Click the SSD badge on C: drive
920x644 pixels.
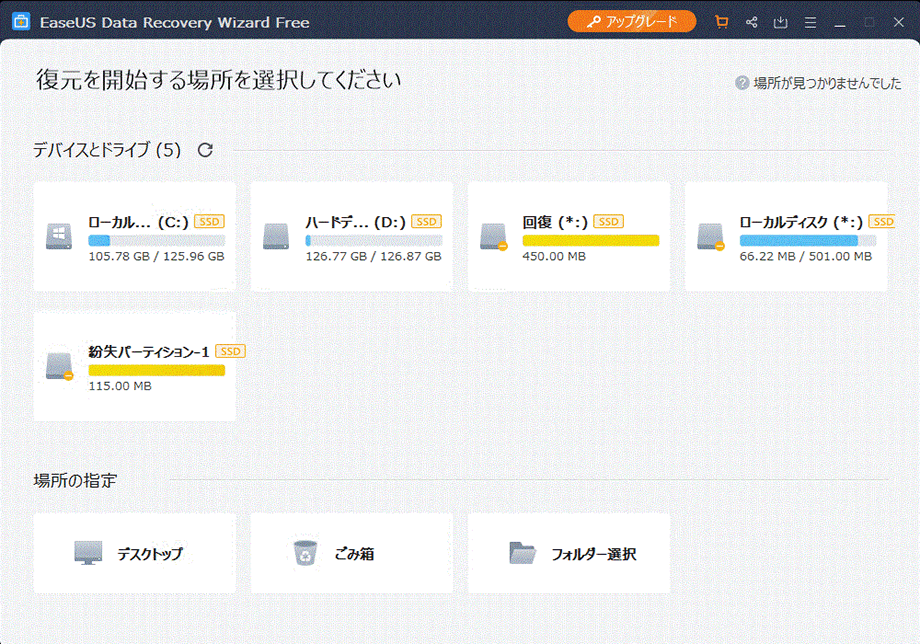coord(209,222)
